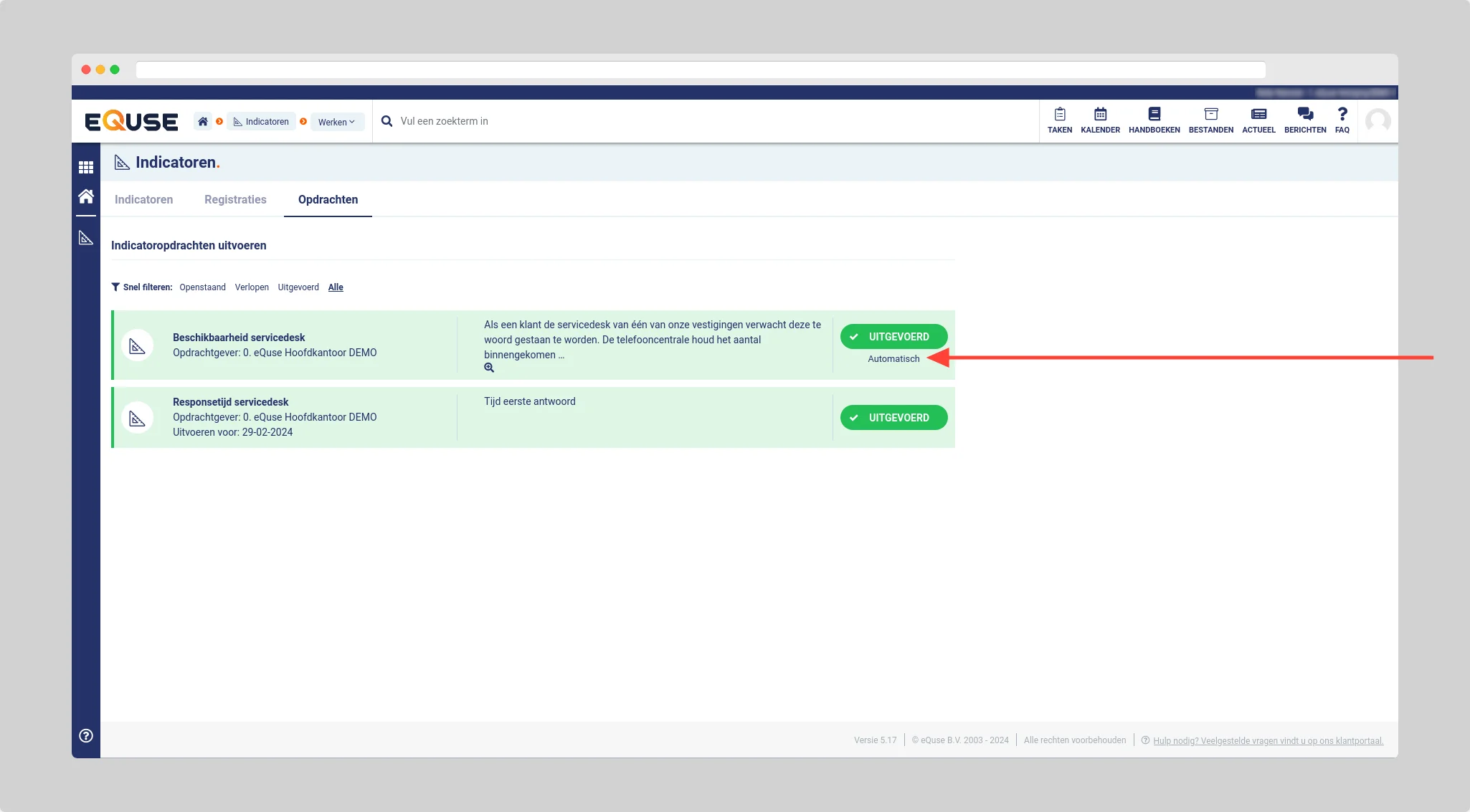The image size is (1470, 812).
Task: Click the breadcrumb home icon
Action: [203, 122]
